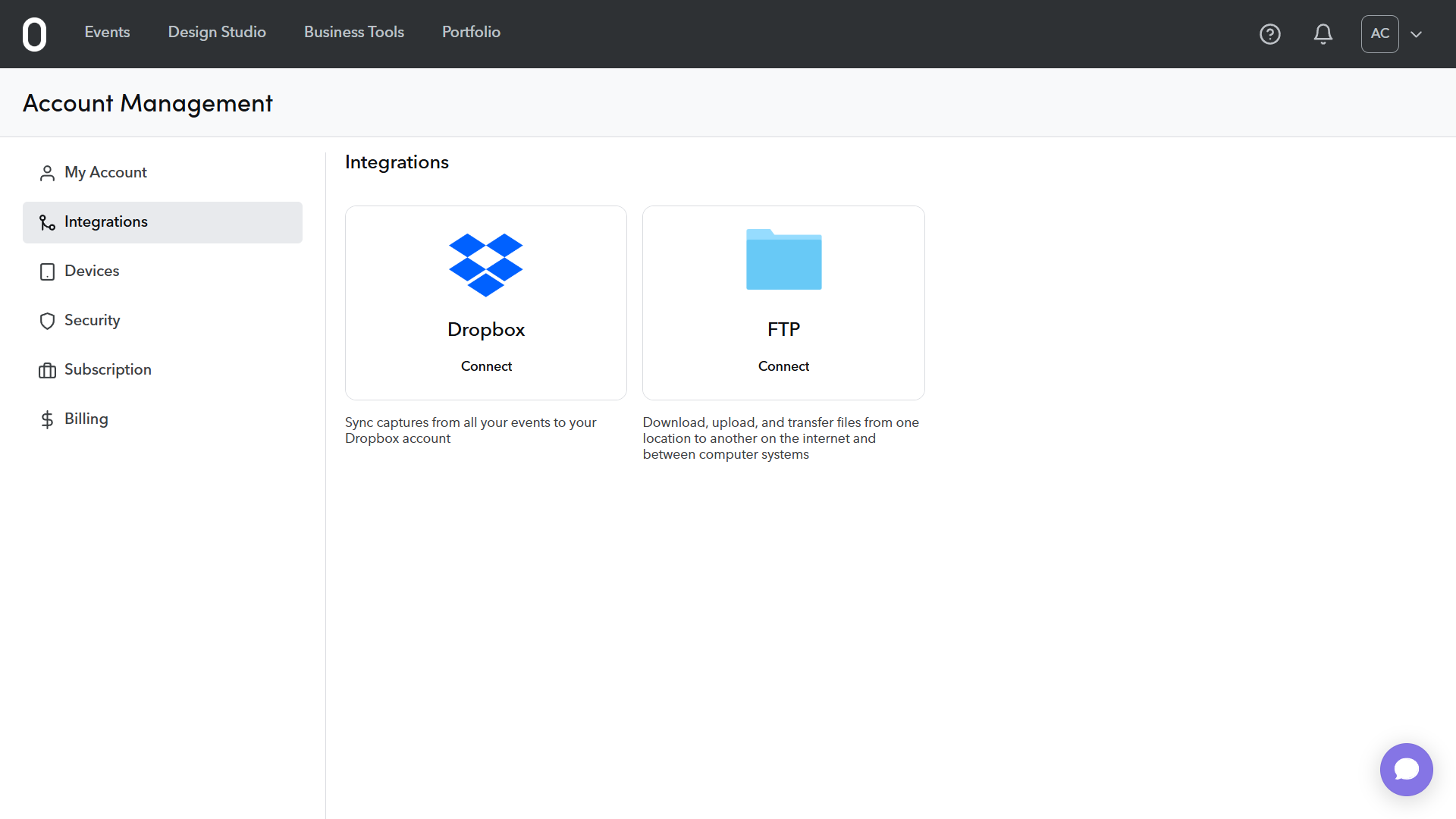Click the AC user avatar

click(x=1379, y=34)
